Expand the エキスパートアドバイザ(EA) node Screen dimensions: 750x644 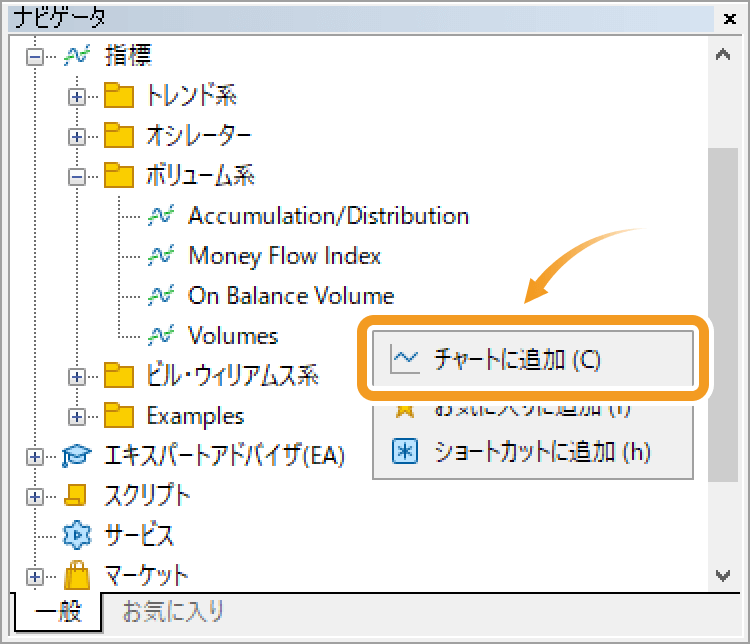tap(35, 457)
